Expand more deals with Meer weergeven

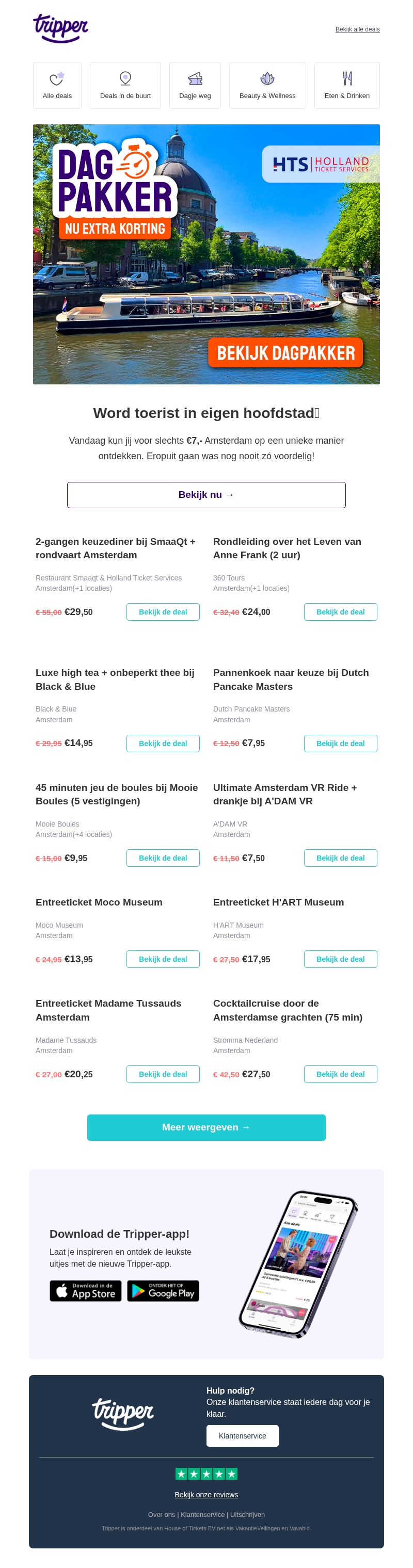[x=206, y=1127]
